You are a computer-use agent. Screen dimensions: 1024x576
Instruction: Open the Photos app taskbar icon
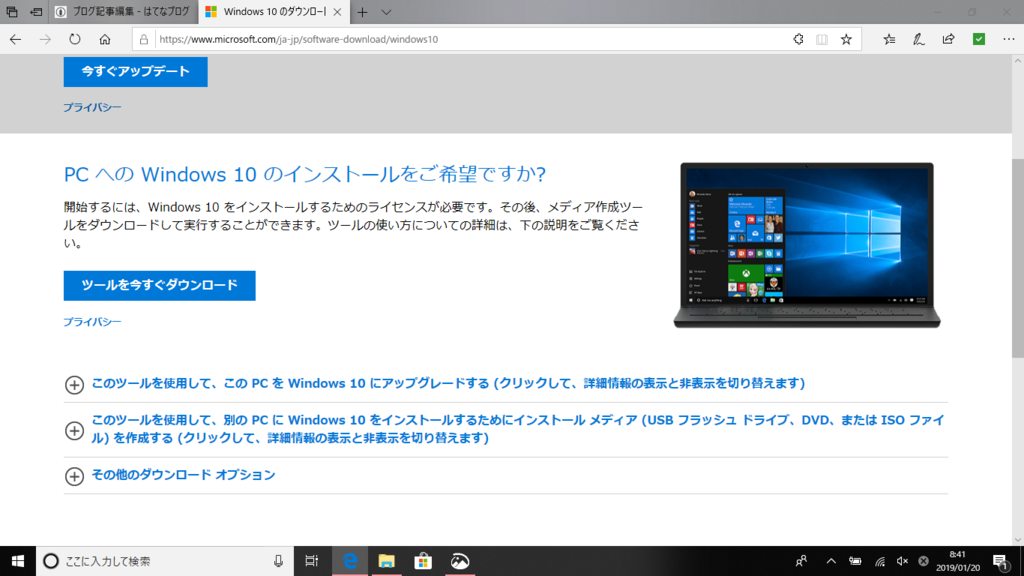460,561
